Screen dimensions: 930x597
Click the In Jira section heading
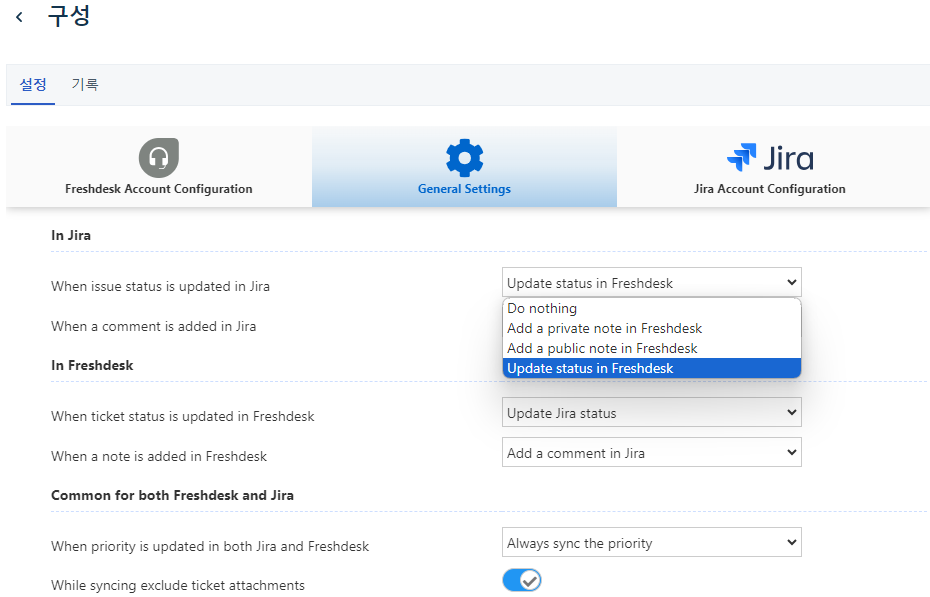71,235
